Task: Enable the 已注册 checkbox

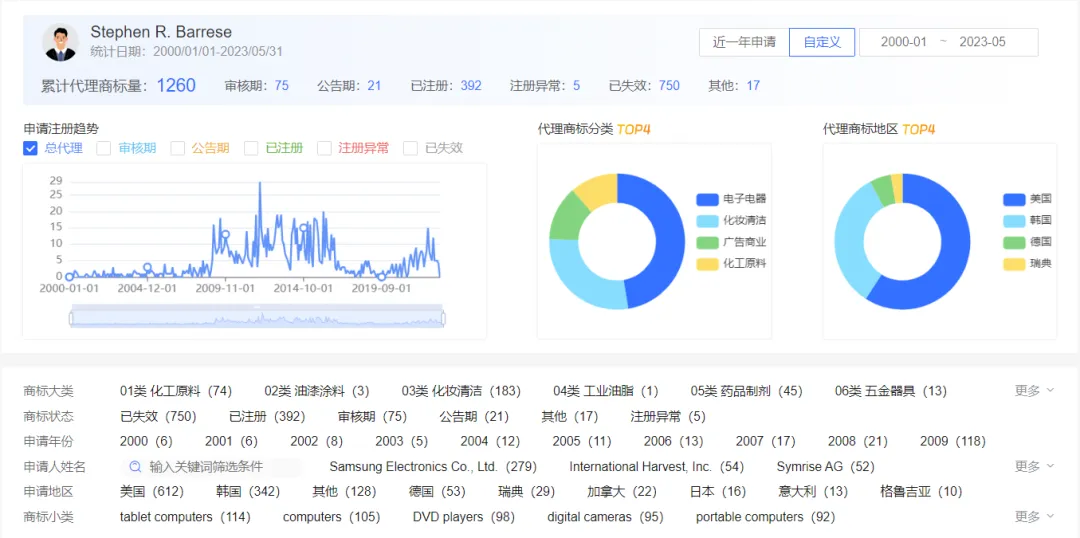Action: 251,148
